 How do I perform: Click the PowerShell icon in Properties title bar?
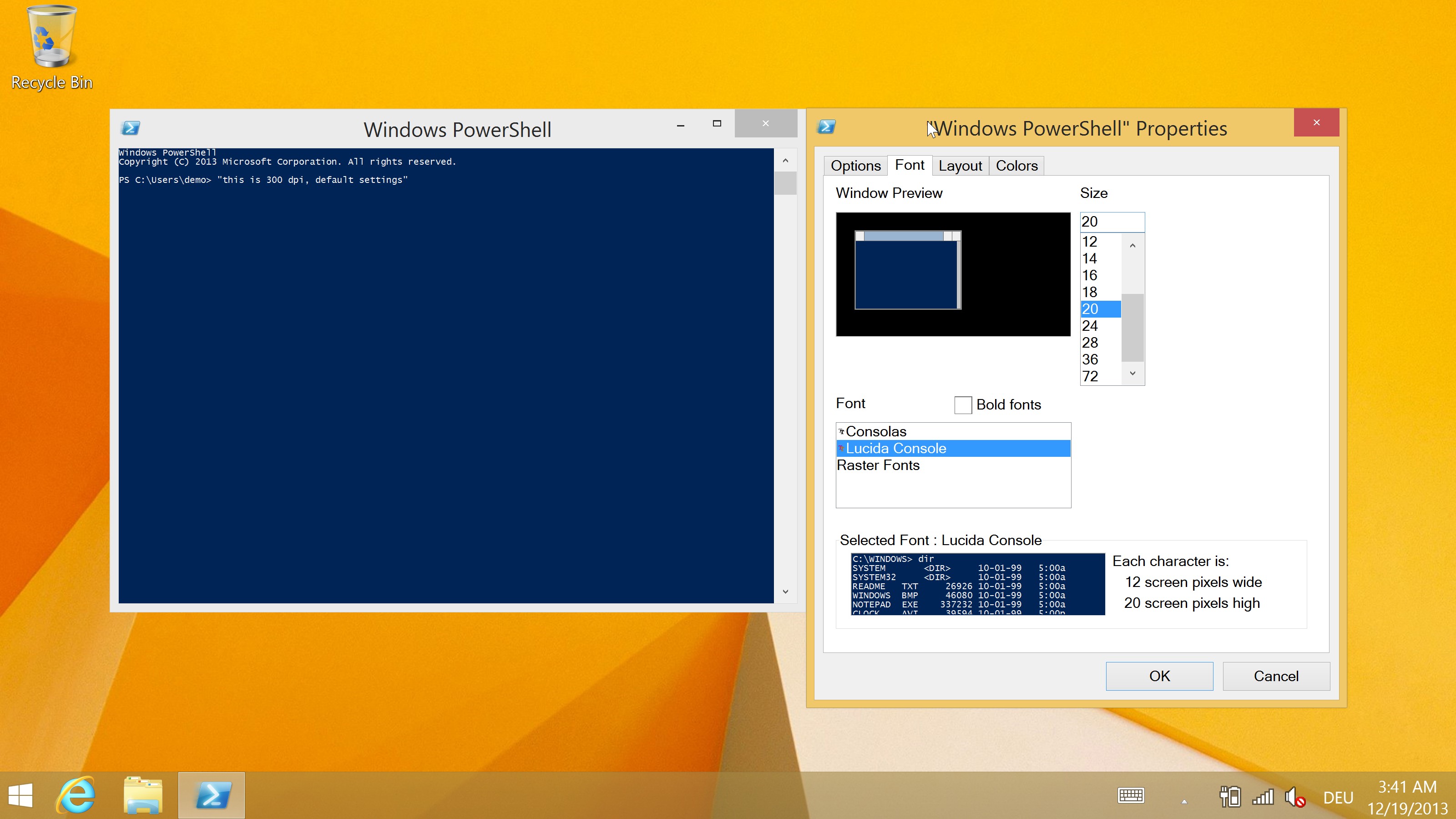[x=826, y=126]
